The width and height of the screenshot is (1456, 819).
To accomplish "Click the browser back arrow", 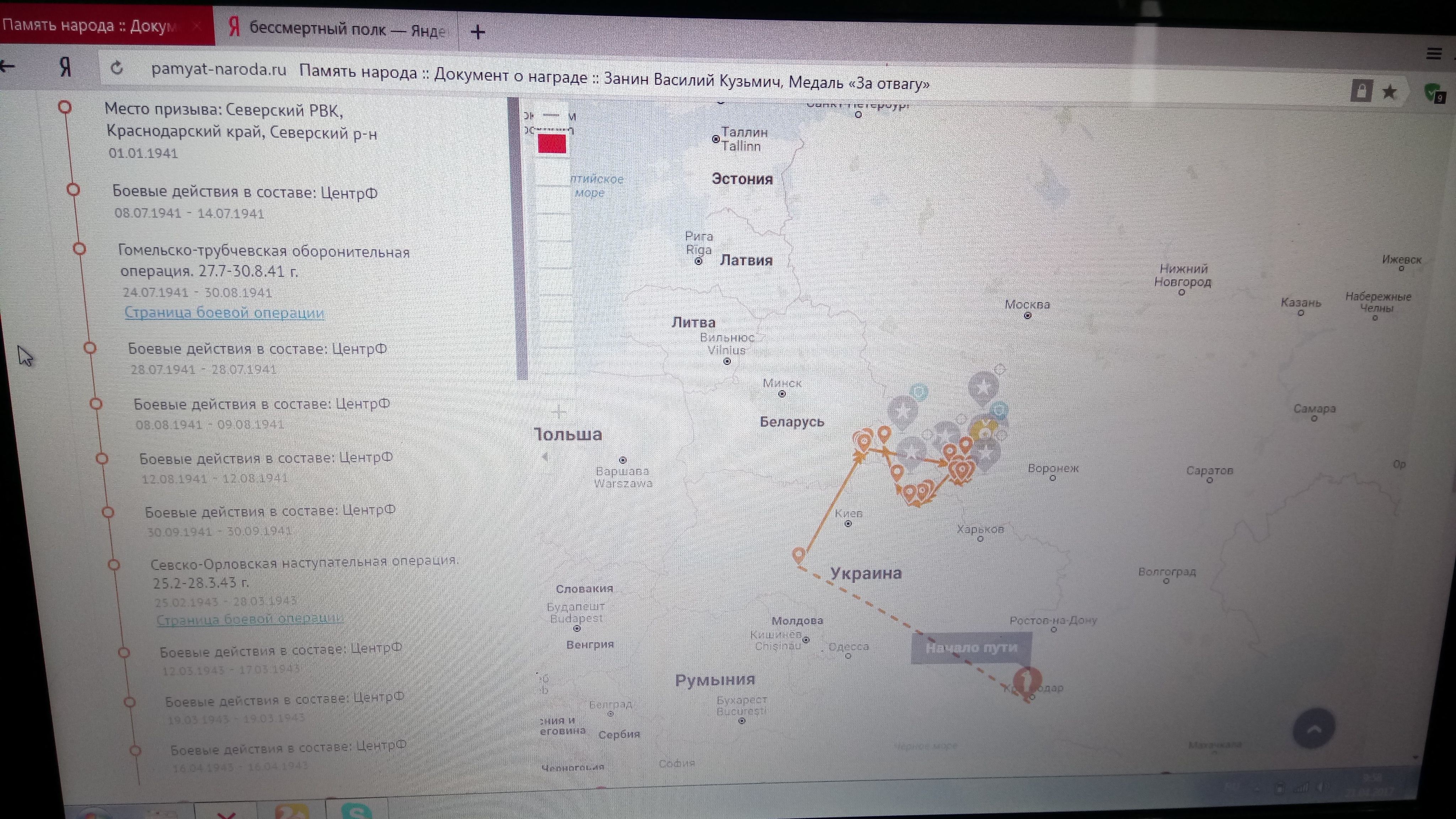I will tap(8, 66).
